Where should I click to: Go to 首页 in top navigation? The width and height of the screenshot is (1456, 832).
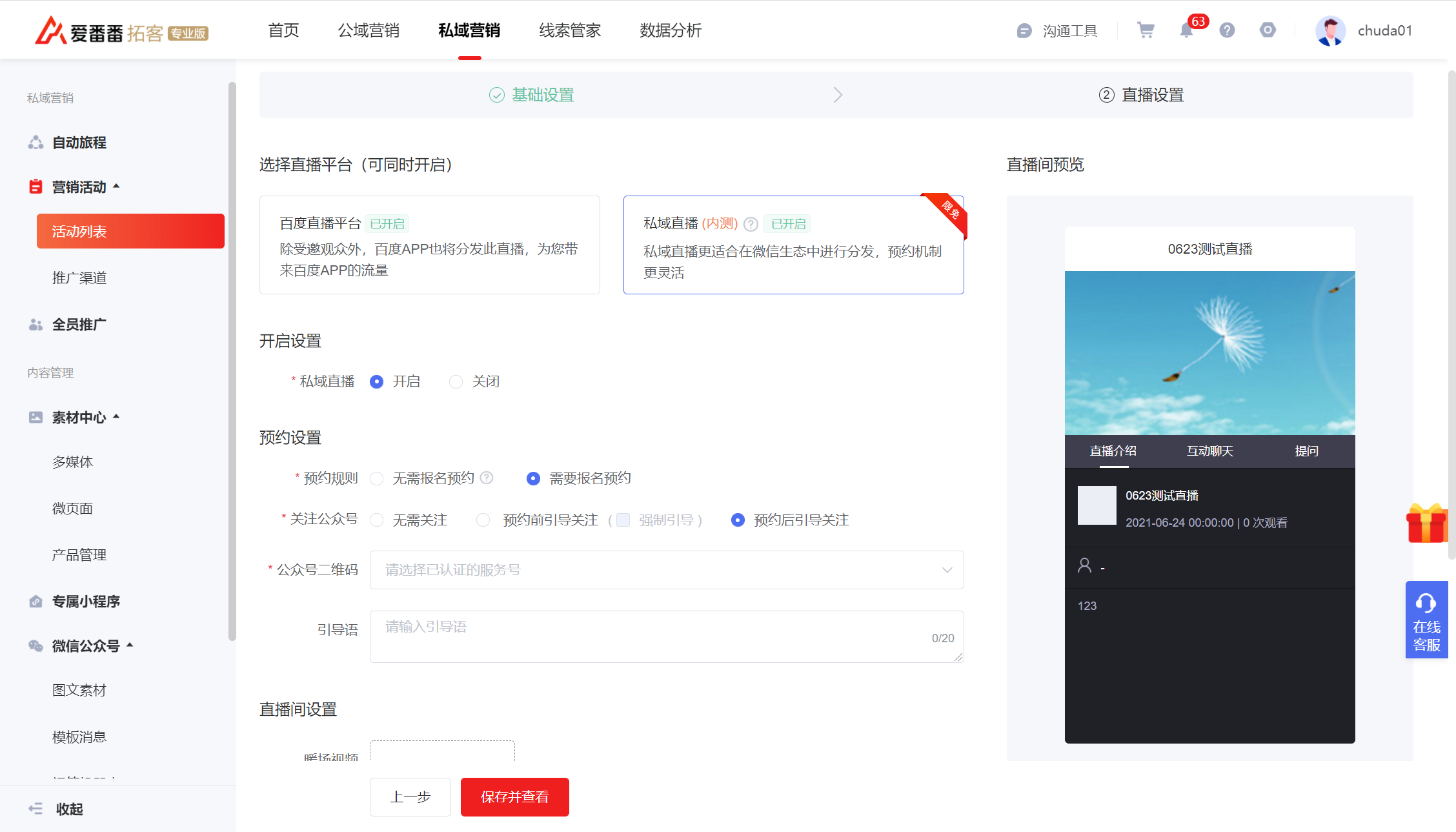(x=283, y=30)
